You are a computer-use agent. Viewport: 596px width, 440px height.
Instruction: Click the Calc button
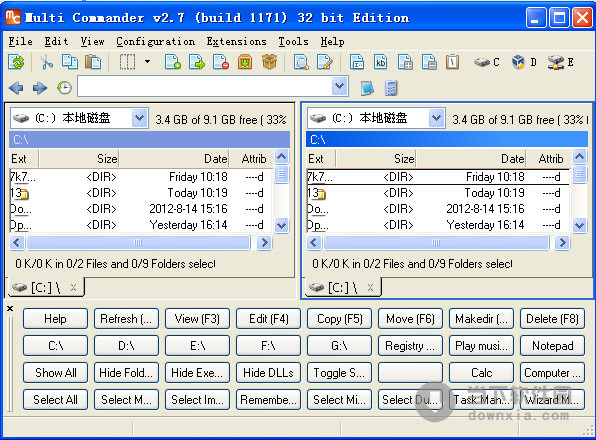[481, 372]
